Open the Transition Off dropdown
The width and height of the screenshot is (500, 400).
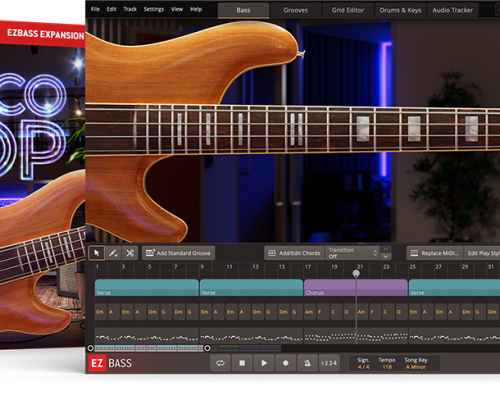coord(352,253)
